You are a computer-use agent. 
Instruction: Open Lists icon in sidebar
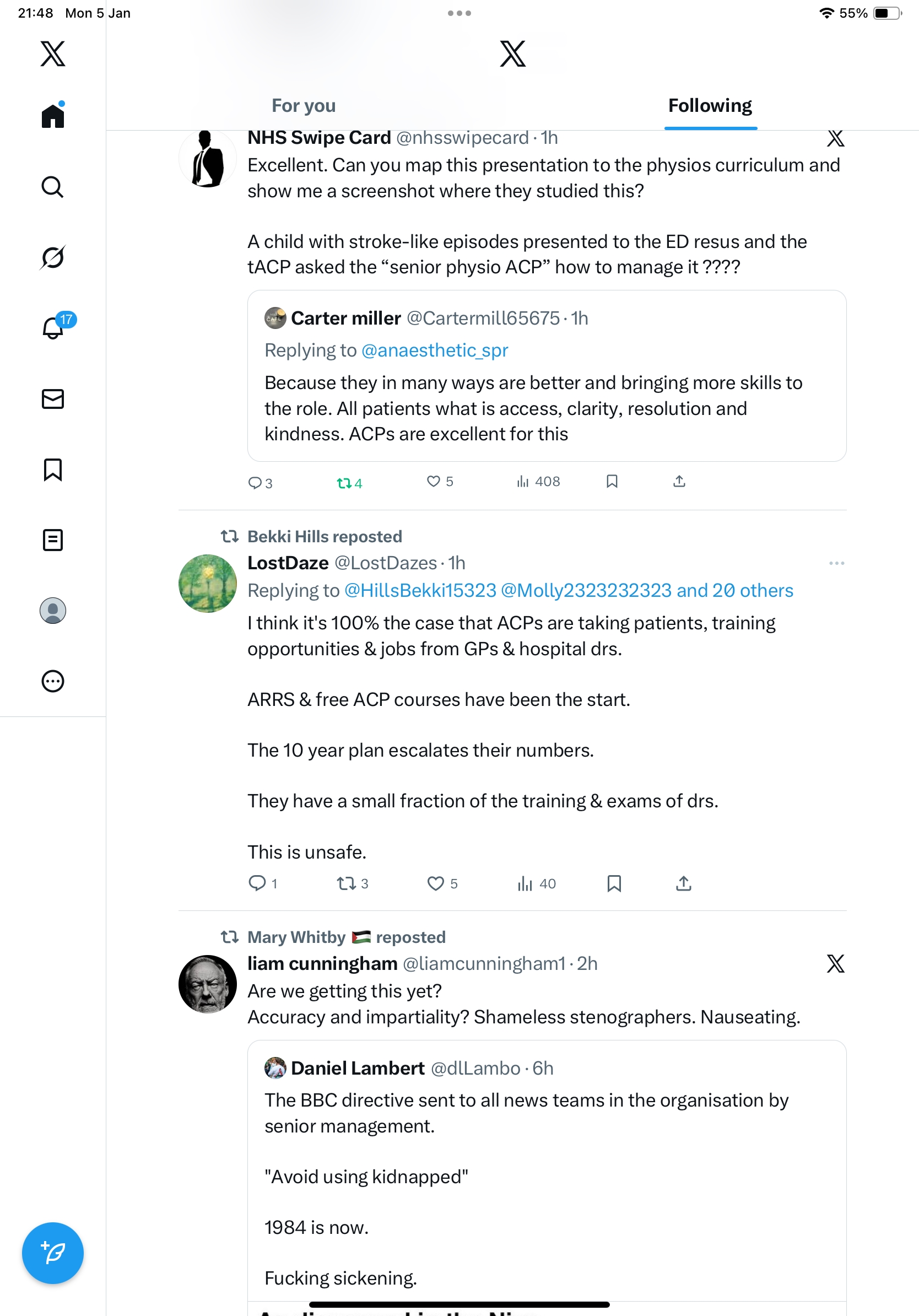point(53,540)
